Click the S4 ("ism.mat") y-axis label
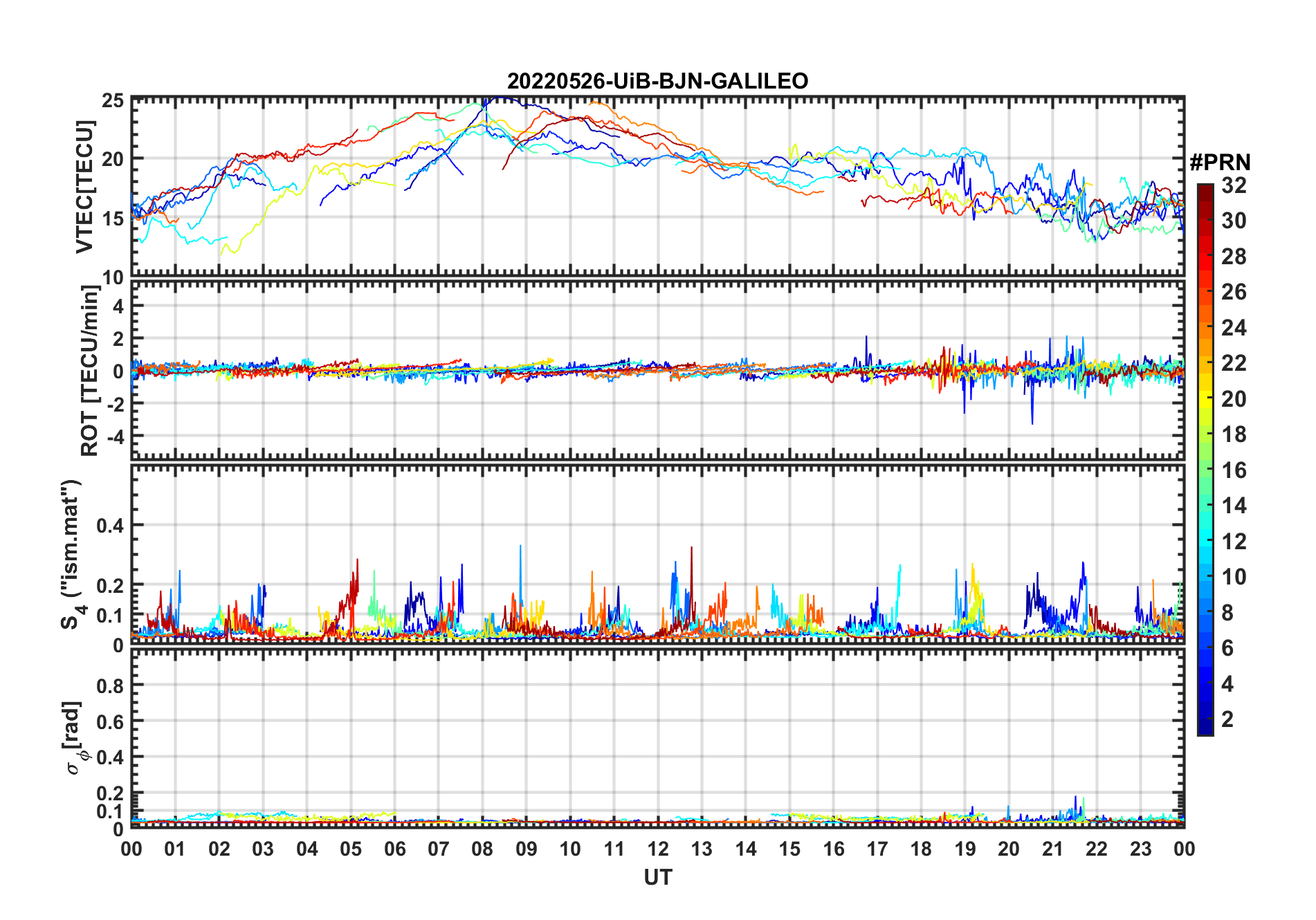The width and height of the screenshot is (1316, 920). tap(73, 555)
